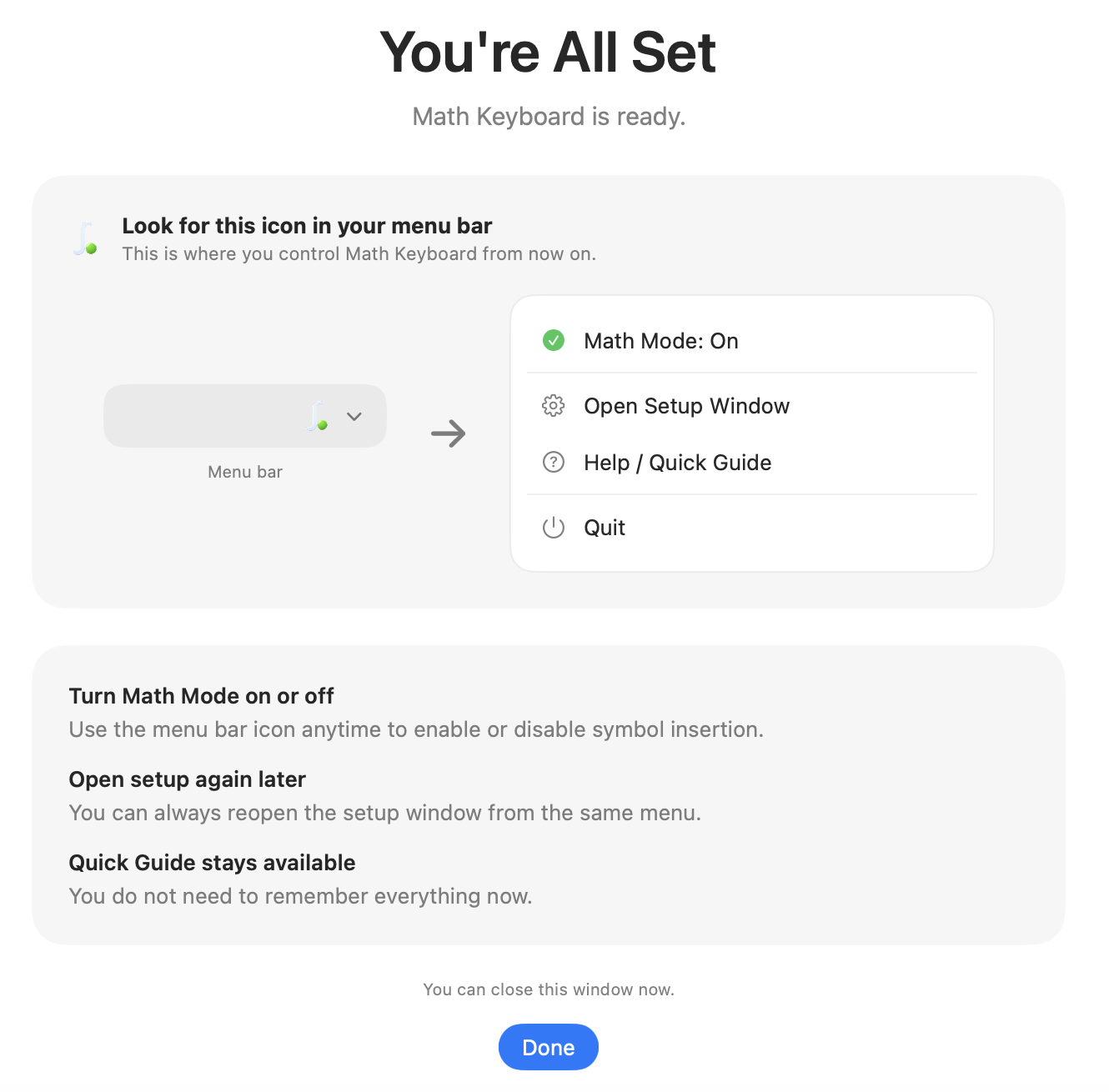1109x1092 pixels.
Task: Click the power icon next to Quit
Action: coord(553,527)
